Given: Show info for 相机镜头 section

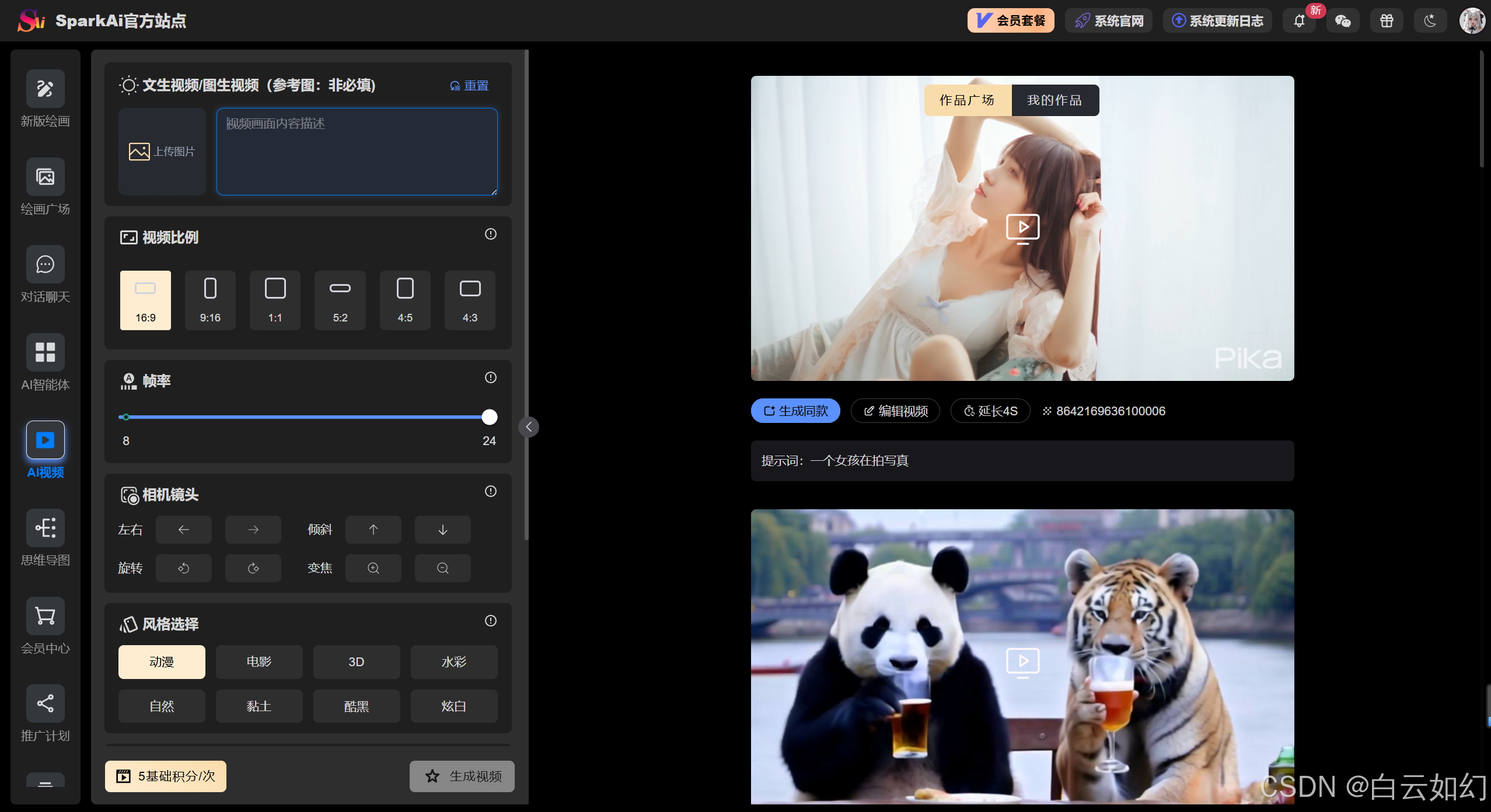Looking at the screenshot, I should point(490,491).
